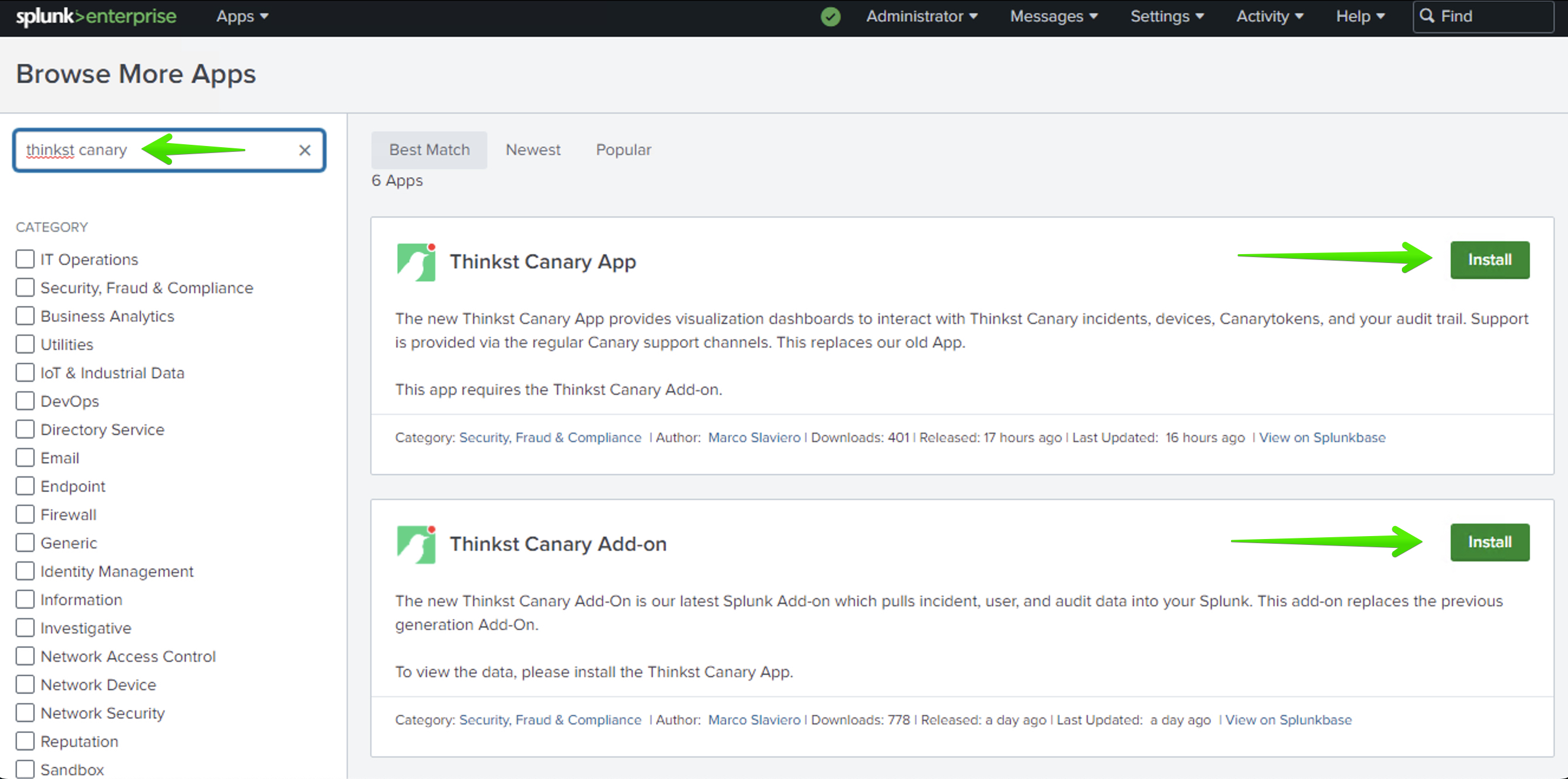This screenshot has width=1568, height=779.
Task: Click the 6 Apps result count
Action: [397, 181]
